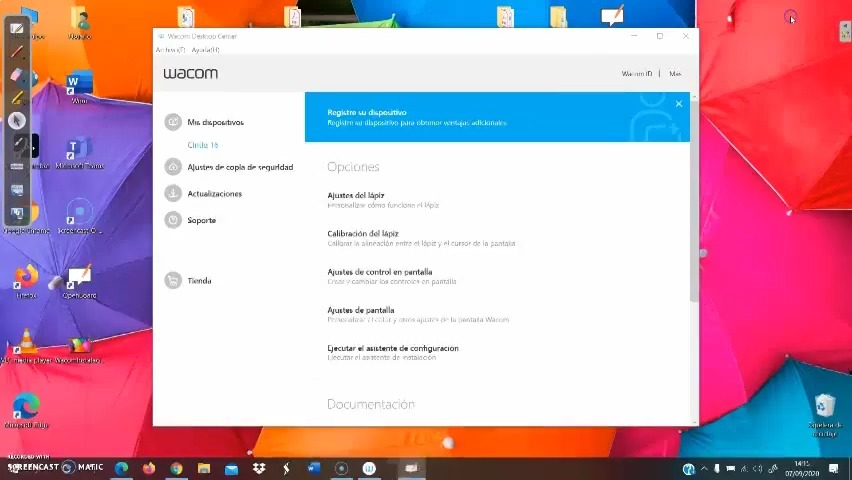Screen dimensions: 852x480
Task: Run Ejecutar el asistente de configuración
Action: [392, 348]
